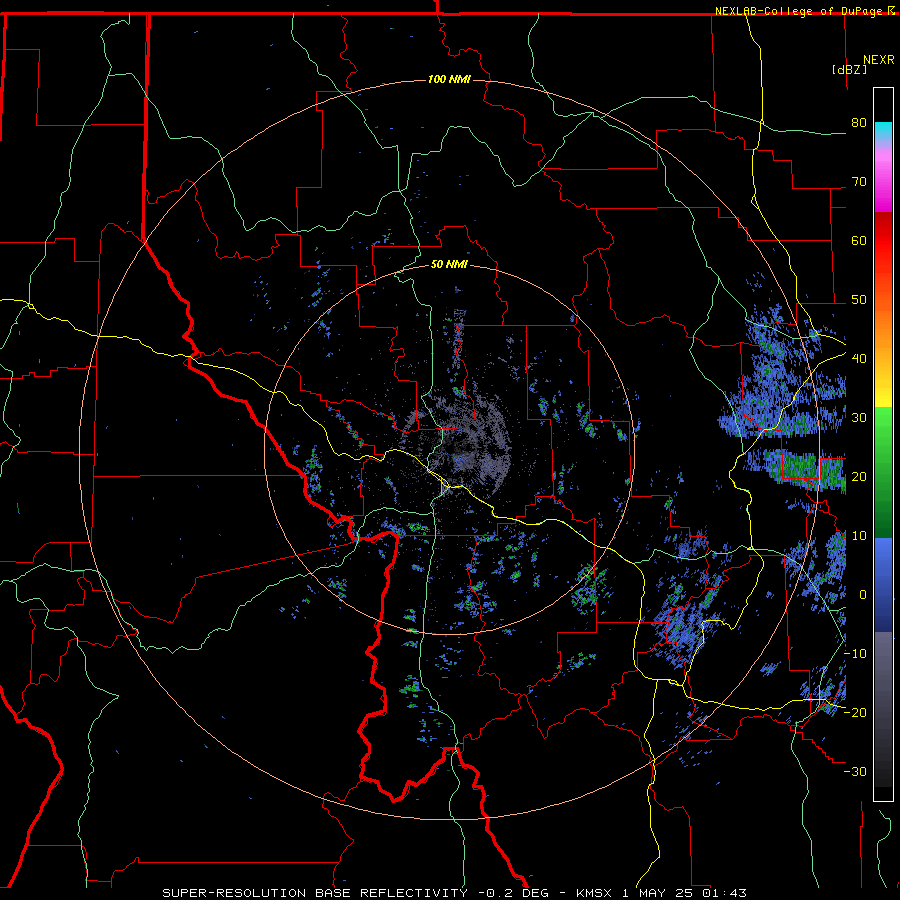Click the 20 value on the dBZ scale
Screen dimensions: 900x900
coord(859,476)
